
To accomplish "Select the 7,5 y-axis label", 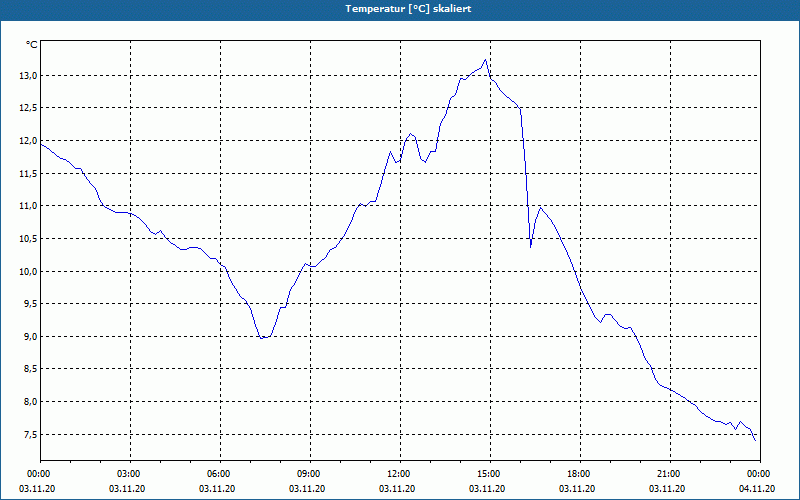I will [x=30, y=435].
